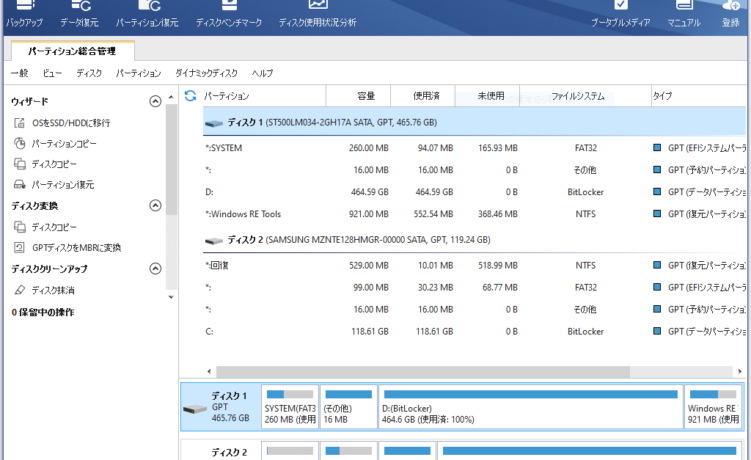751x460 pixels.
Task: Refresh partition list with blue refresh icon
Action: 190,96
